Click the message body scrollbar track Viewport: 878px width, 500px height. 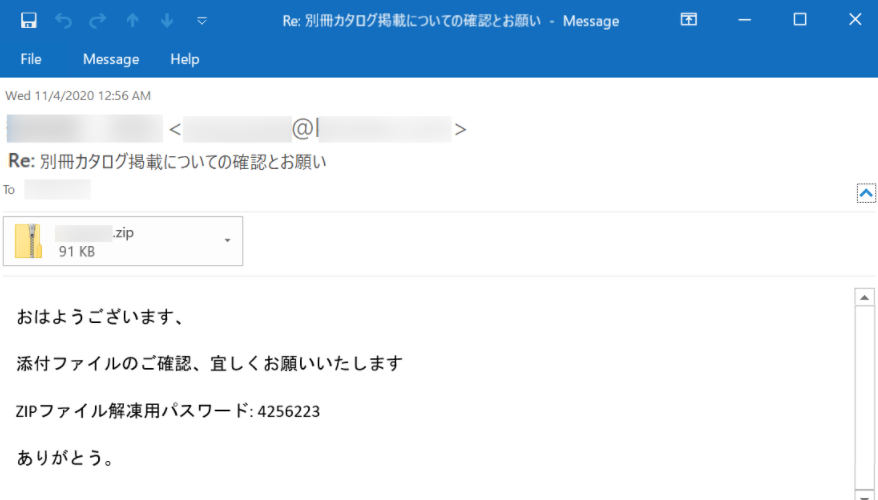865,398
